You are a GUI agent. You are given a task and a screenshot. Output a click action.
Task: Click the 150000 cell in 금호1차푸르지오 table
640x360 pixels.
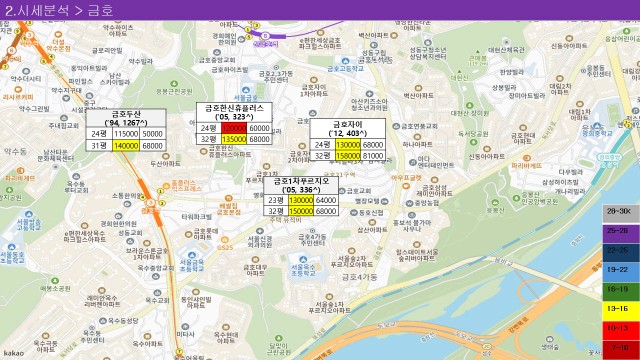[301, 211]
